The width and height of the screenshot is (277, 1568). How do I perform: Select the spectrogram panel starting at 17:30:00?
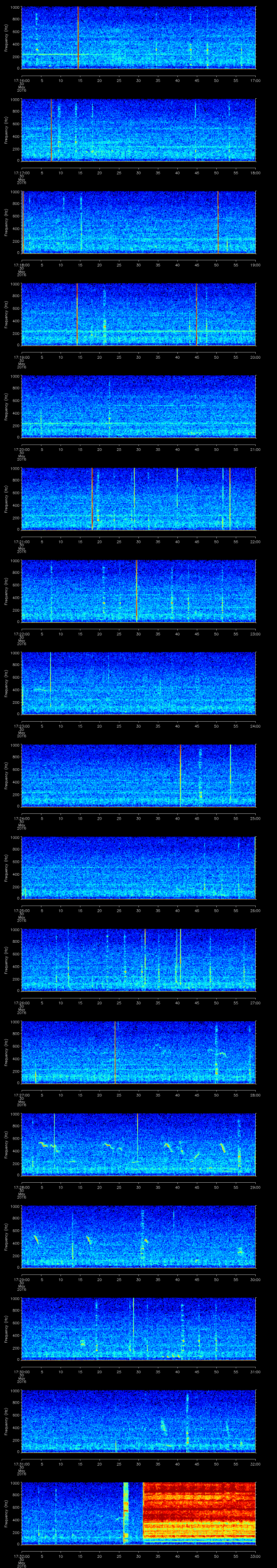click(x=138, y=1329)
